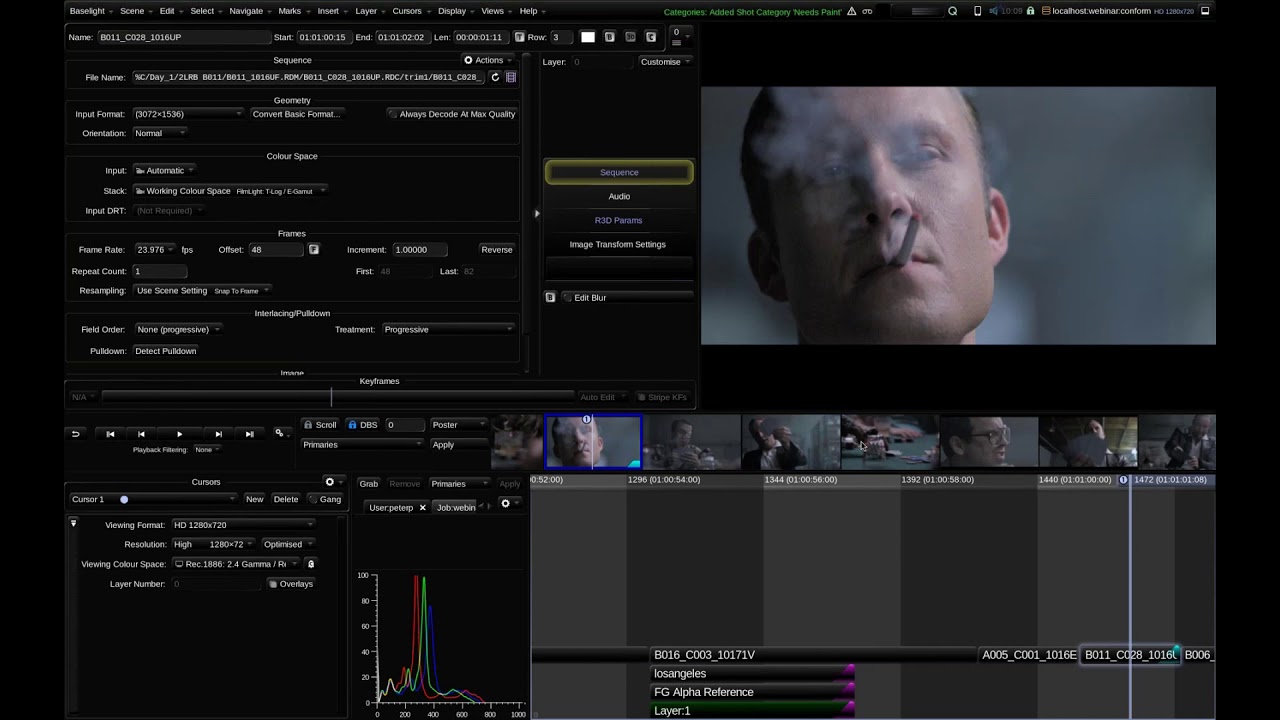The image size is (1280, 720).
Task: Toggle the Overlays option
Action: coord(290,584)
